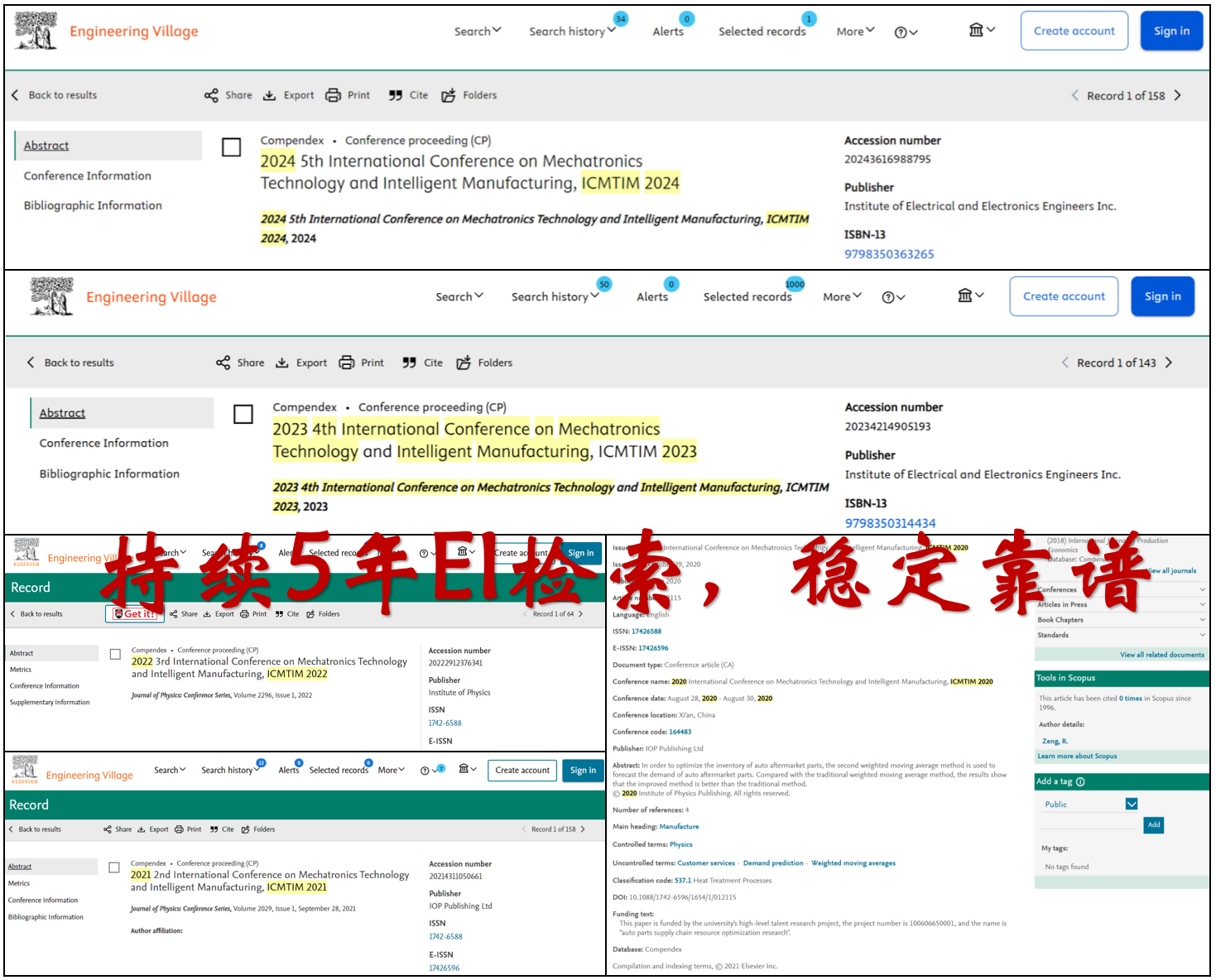Viewport: 1216px width, 980px height.
Task: Click Sign in button in ICMTIM 2024 header
Action: (x=1171, y=31)
